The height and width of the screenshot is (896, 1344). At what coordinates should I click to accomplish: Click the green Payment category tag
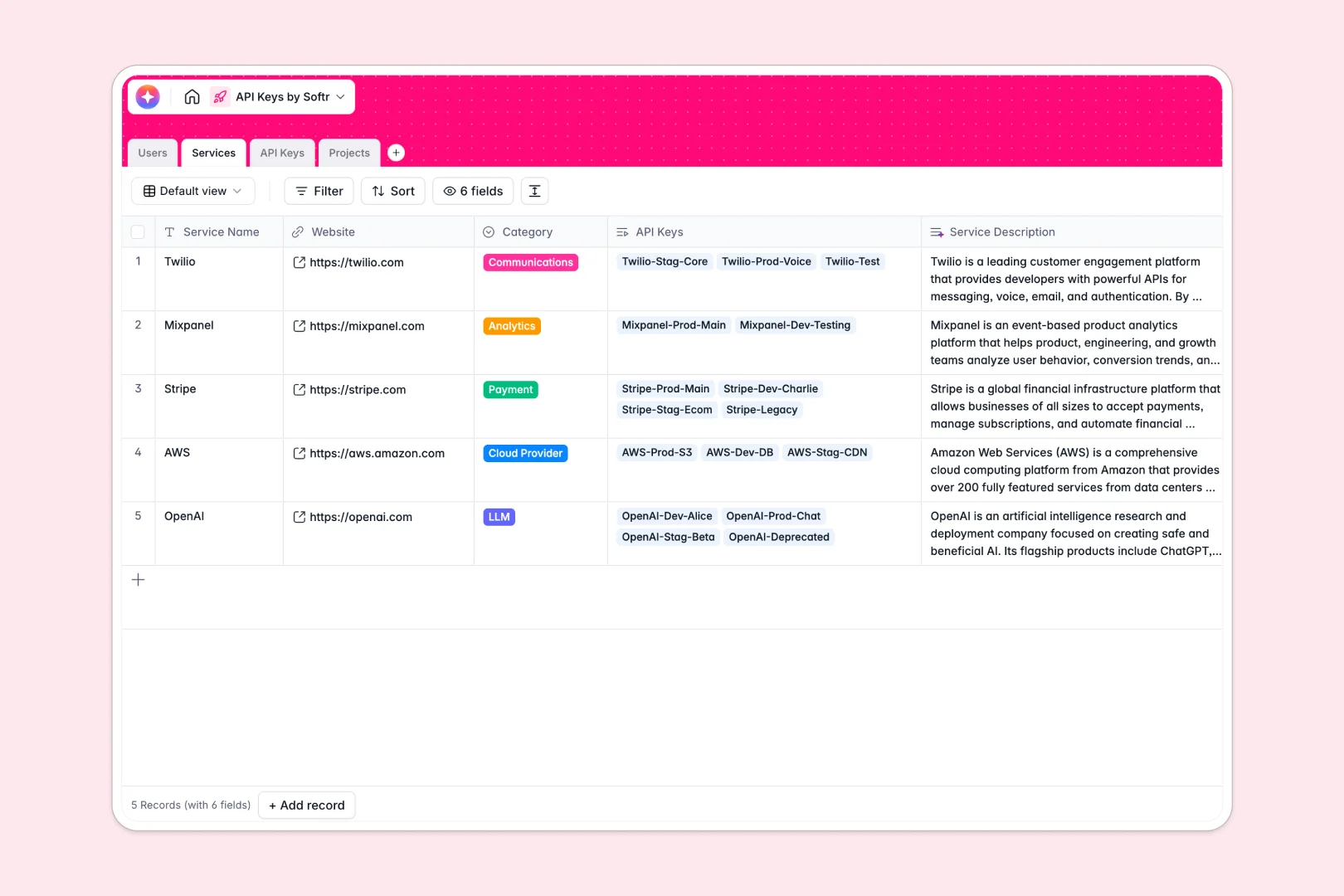coord(511,390)
